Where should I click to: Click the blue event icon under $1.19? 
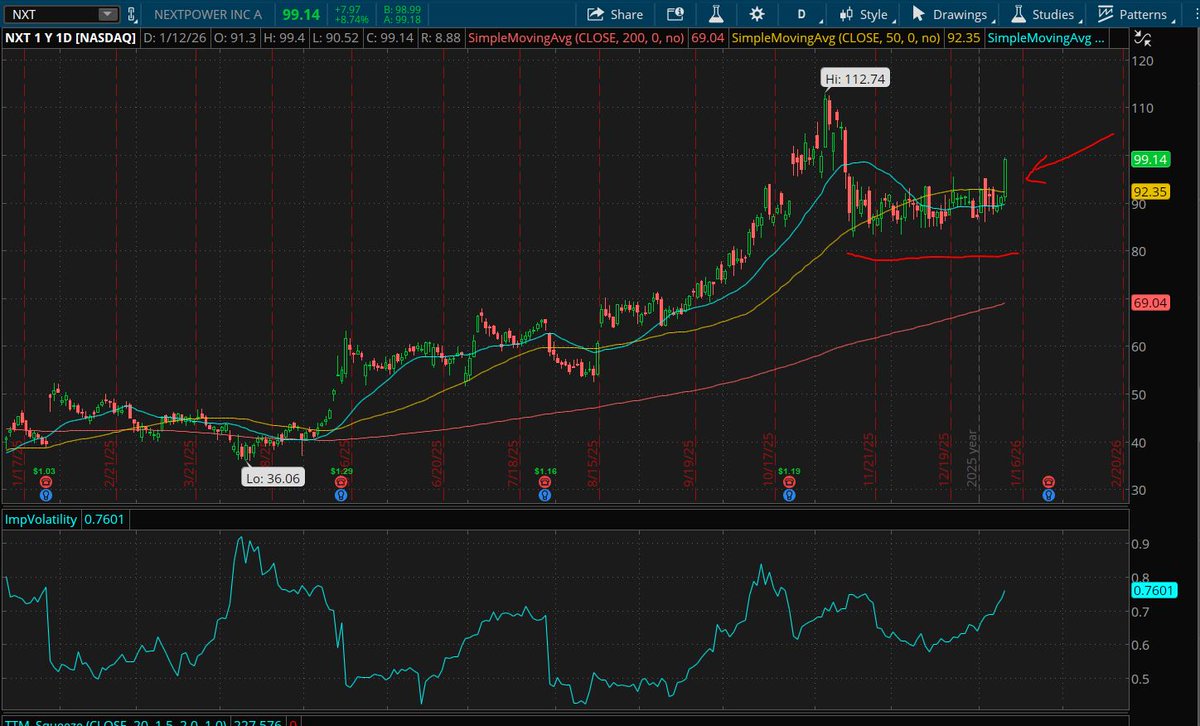(x=790, y=493)
